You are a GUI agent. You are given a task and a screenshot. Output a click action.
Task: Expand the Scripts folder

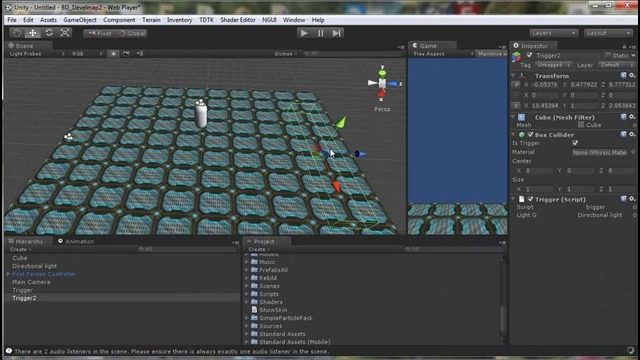(247, 294)
